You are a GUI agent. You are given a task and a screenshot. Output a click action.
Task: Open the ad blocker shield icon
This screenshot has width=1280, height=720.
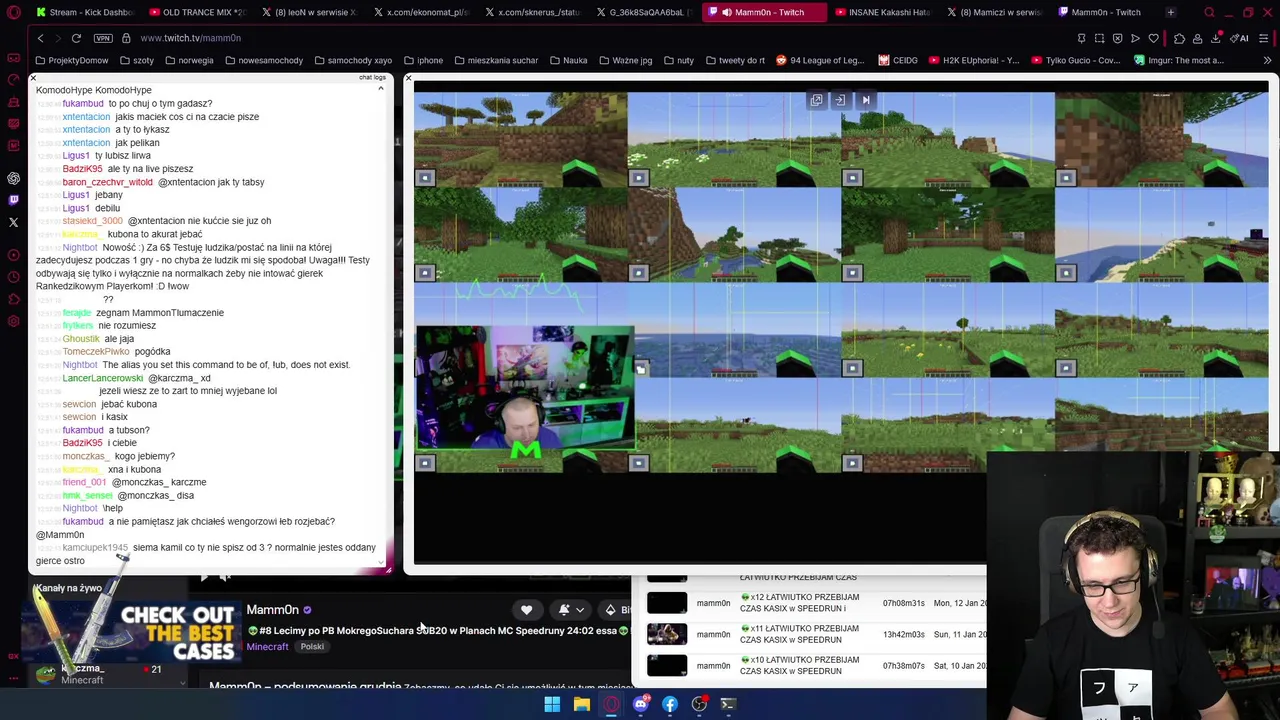click(1117, 38)
